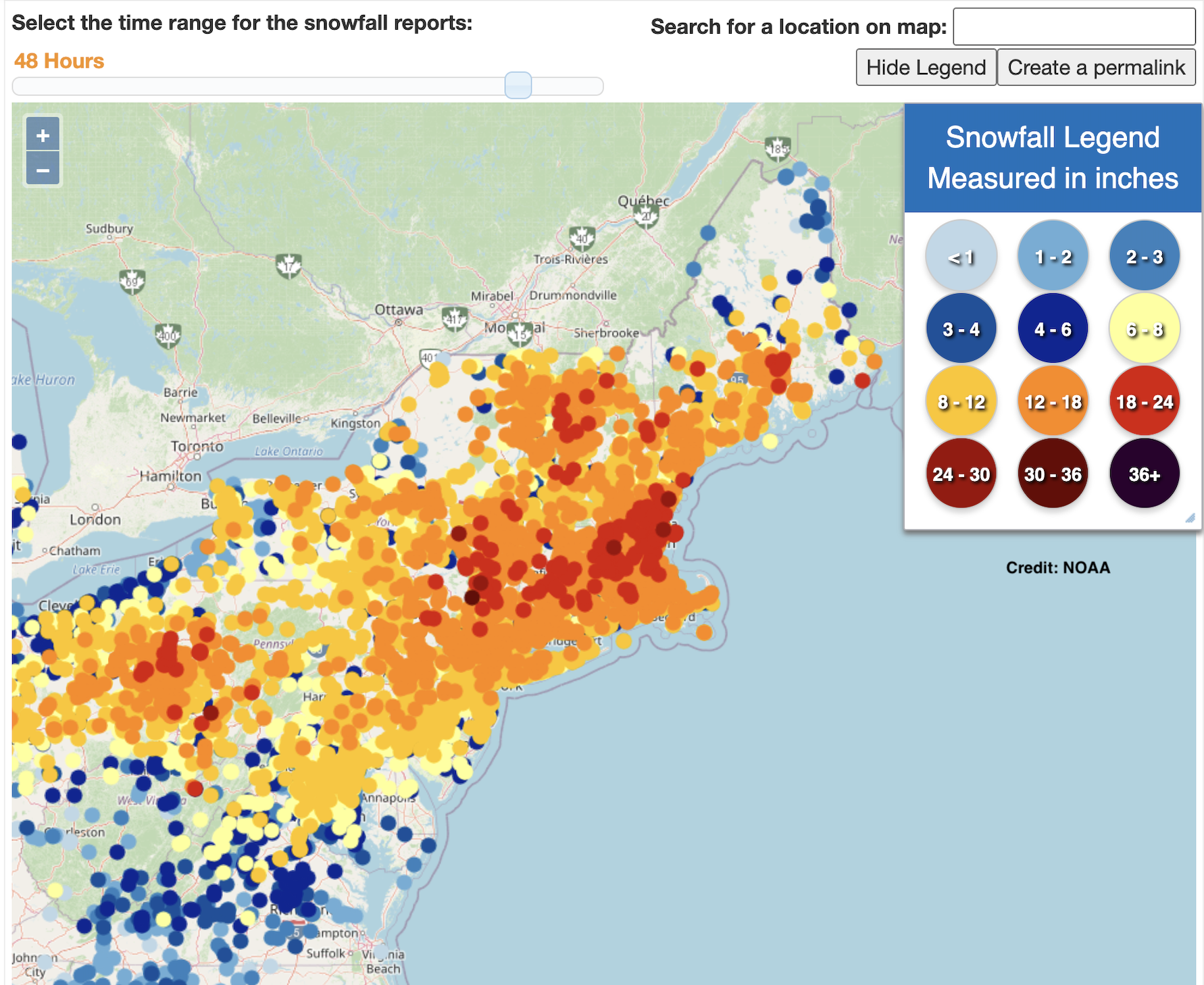Toggle the 6 - 8 snowfall category

1145,328
